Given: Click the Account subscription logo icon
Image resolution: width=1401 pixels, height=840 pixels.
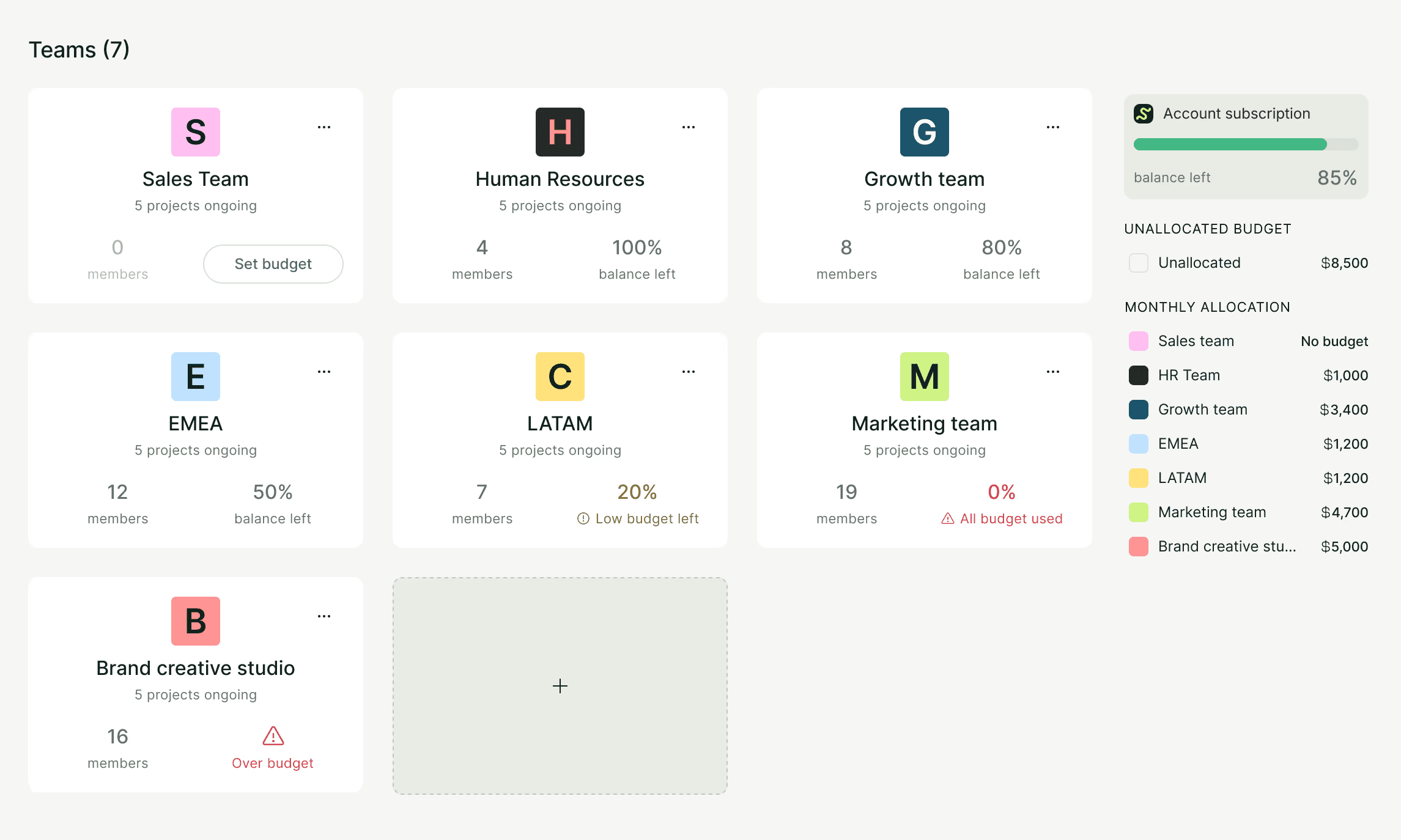Looking at the screenshot, I should 1143,114.
